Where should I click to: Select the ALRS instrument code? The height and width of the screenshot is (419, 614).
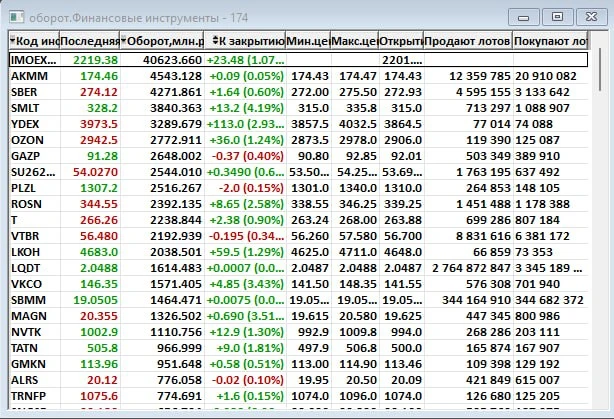(x=25, y=380)
